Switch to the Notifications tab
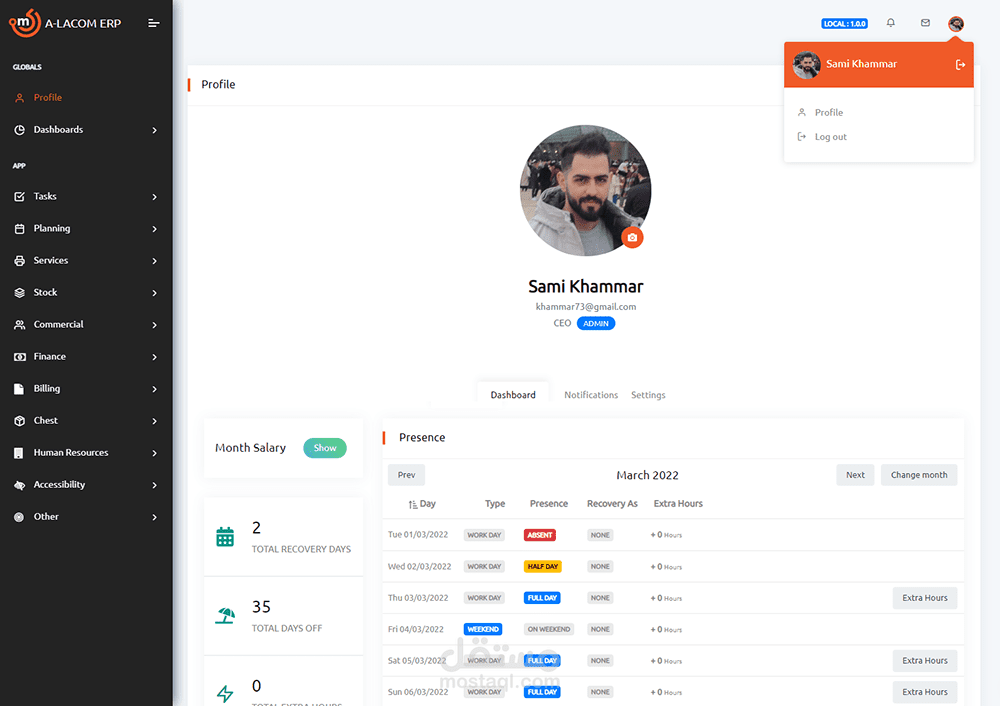The width and height of the screenshot is (1000, 706). 591,395
